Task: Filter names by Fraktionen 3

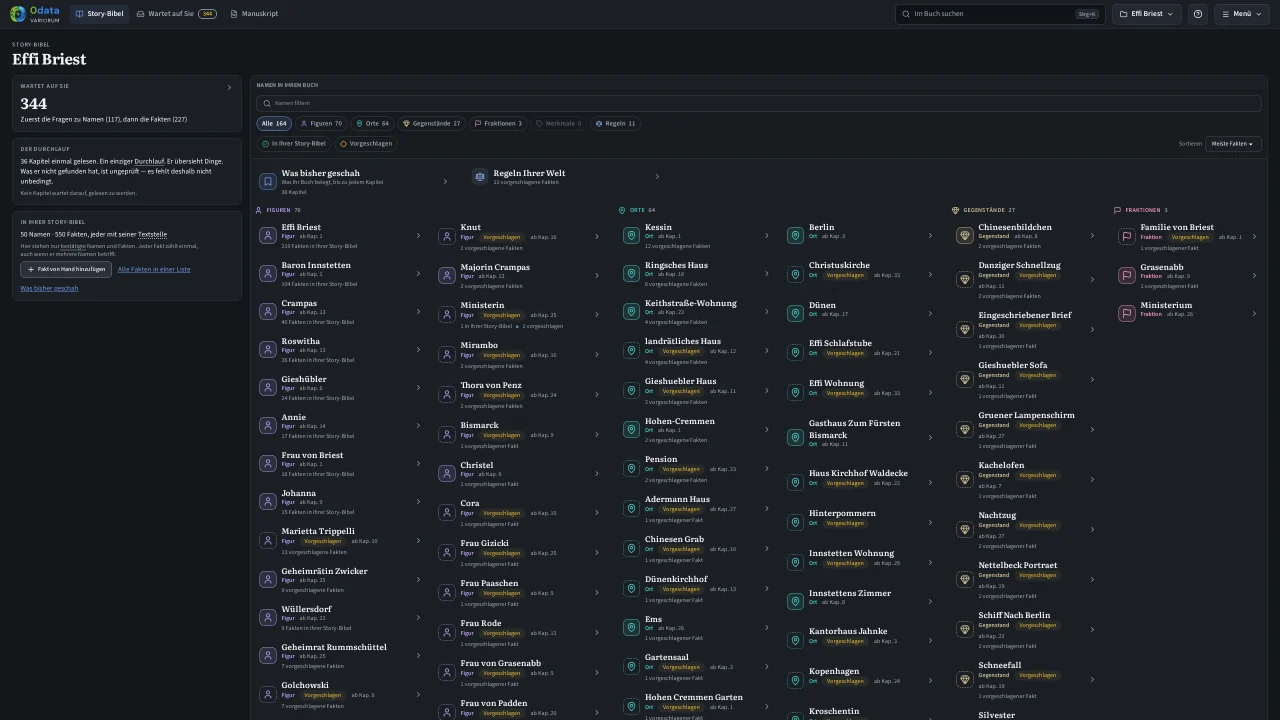Action: pyautogui.click(x=498, y=124)
